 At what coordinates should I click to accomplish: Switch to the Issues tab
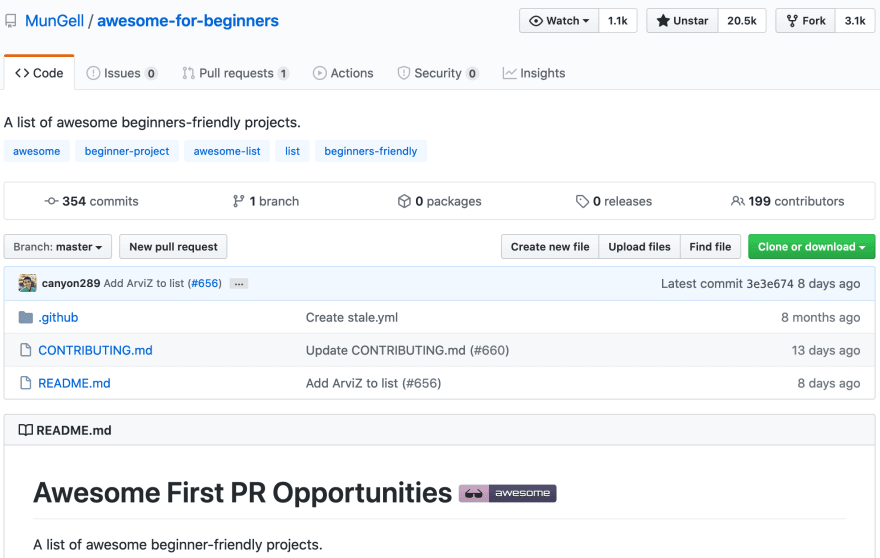pyautogui.click(x=122, y=73)
